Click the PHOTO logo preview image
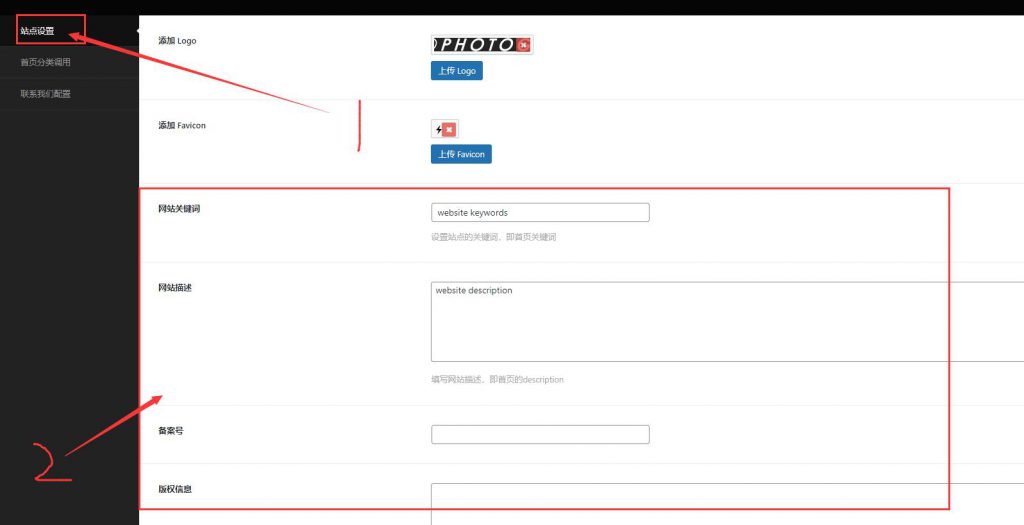Image resolution: width=1024 pixels, height=525 pixels. tap(475, 44)
